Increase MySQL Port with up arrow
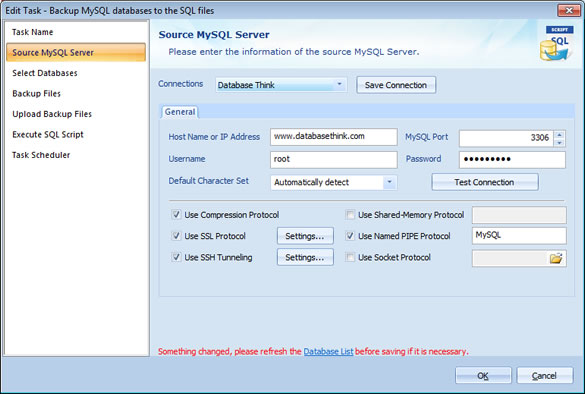The height and width of the screenshot is (394, 585). pyautogui.click(x=559, y=135)
